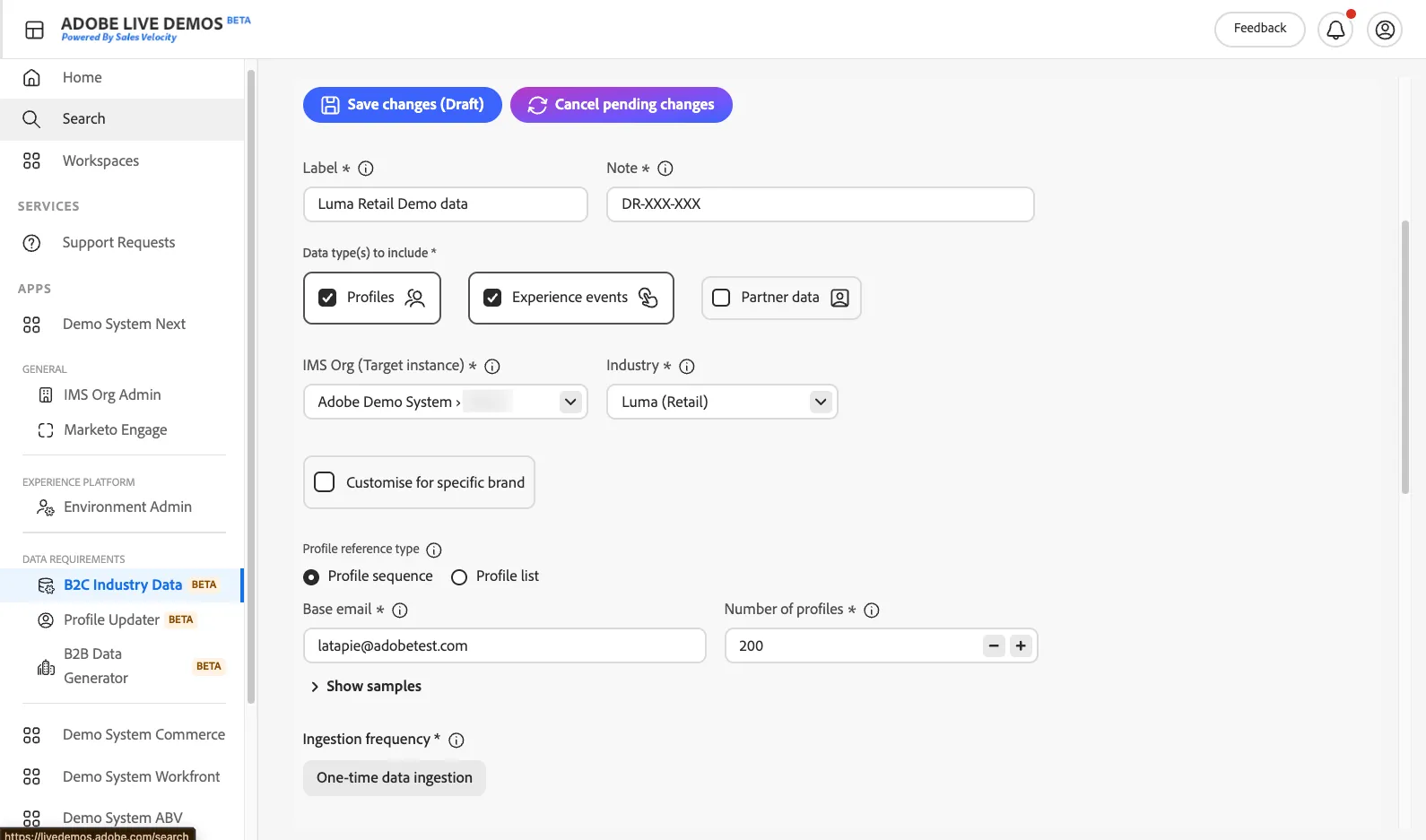Screen dimensions: 1426x840
Task: Click the Note input field
Action: click(821, 204)
